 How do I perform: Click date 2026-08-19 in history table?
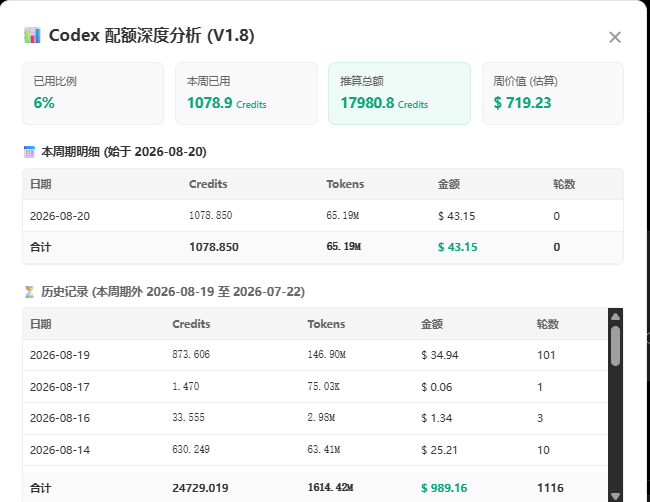click(x=60, y=355)
